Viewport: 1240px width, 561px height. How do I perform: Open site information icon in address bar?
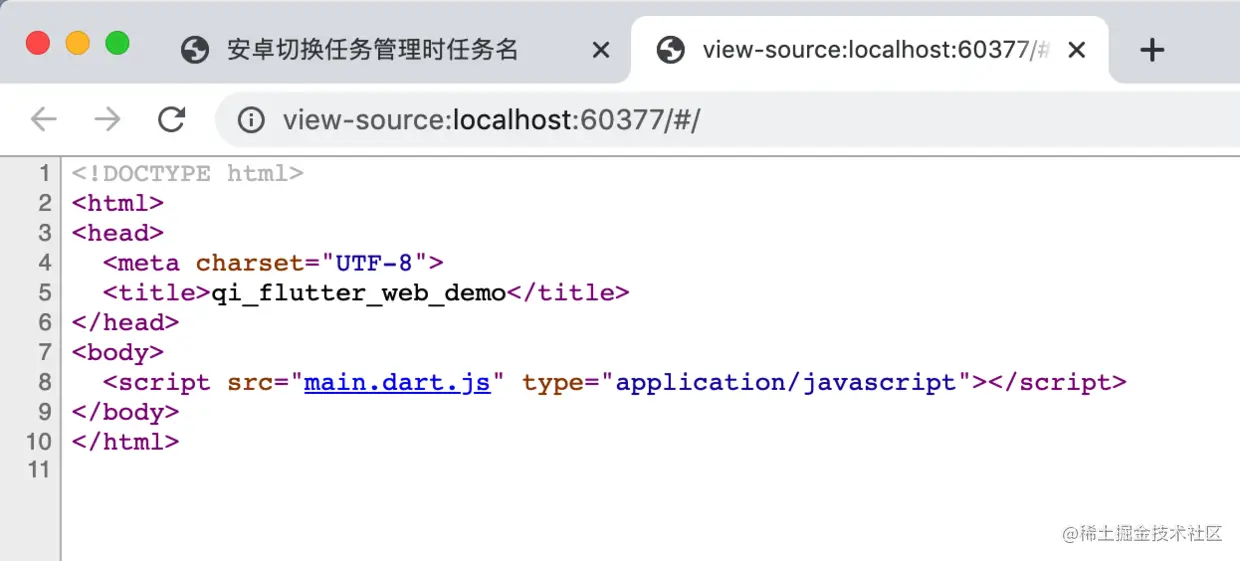[251, 121]
